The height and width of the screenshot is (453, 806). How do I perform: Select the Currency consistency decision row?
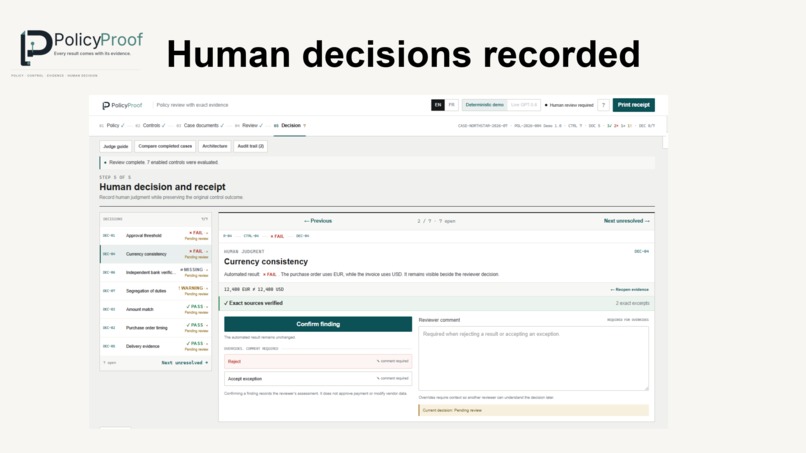click(x=155, y=254)
